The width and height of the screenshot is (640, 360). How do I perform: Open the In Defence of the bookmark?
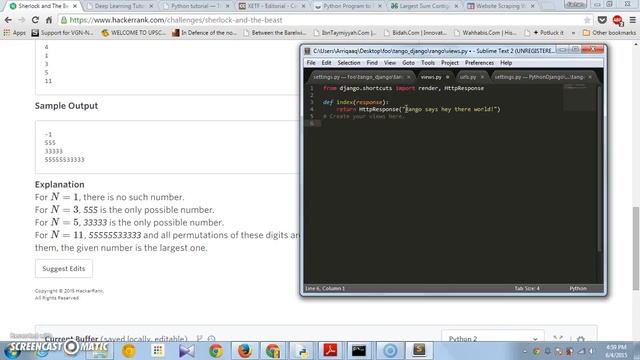(x=204, y=33)
